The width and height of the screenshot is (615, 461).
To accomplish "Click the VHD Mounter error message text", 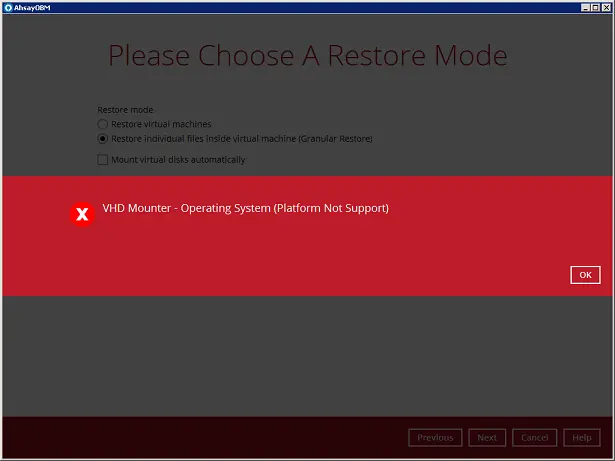I will 245,208.
